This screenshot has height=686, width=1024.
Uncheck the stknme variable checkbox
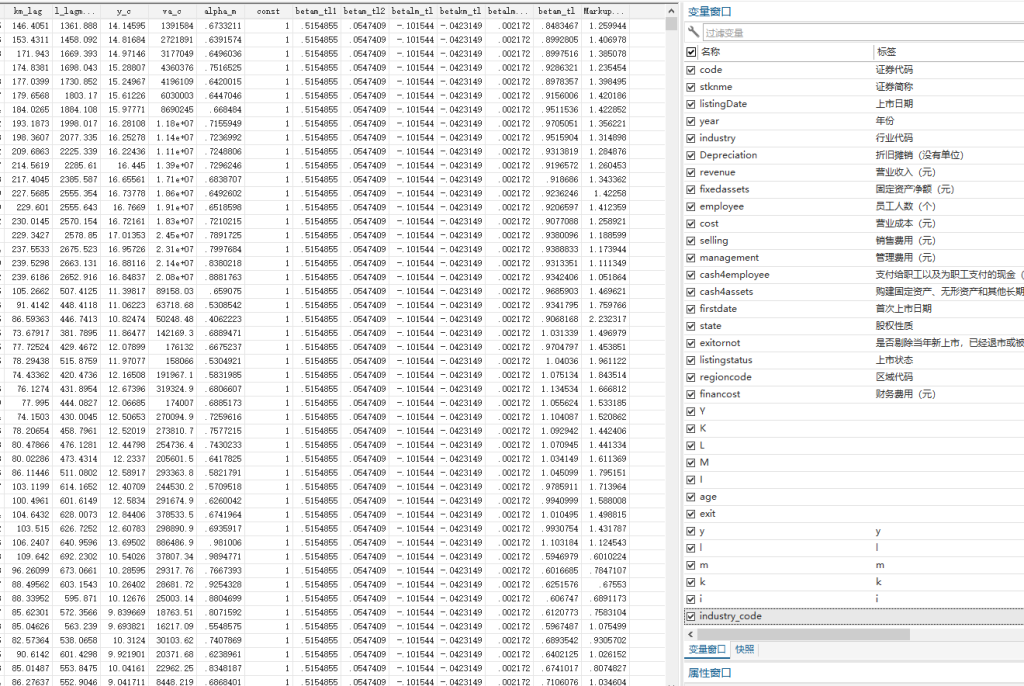(x=691, y=87)
